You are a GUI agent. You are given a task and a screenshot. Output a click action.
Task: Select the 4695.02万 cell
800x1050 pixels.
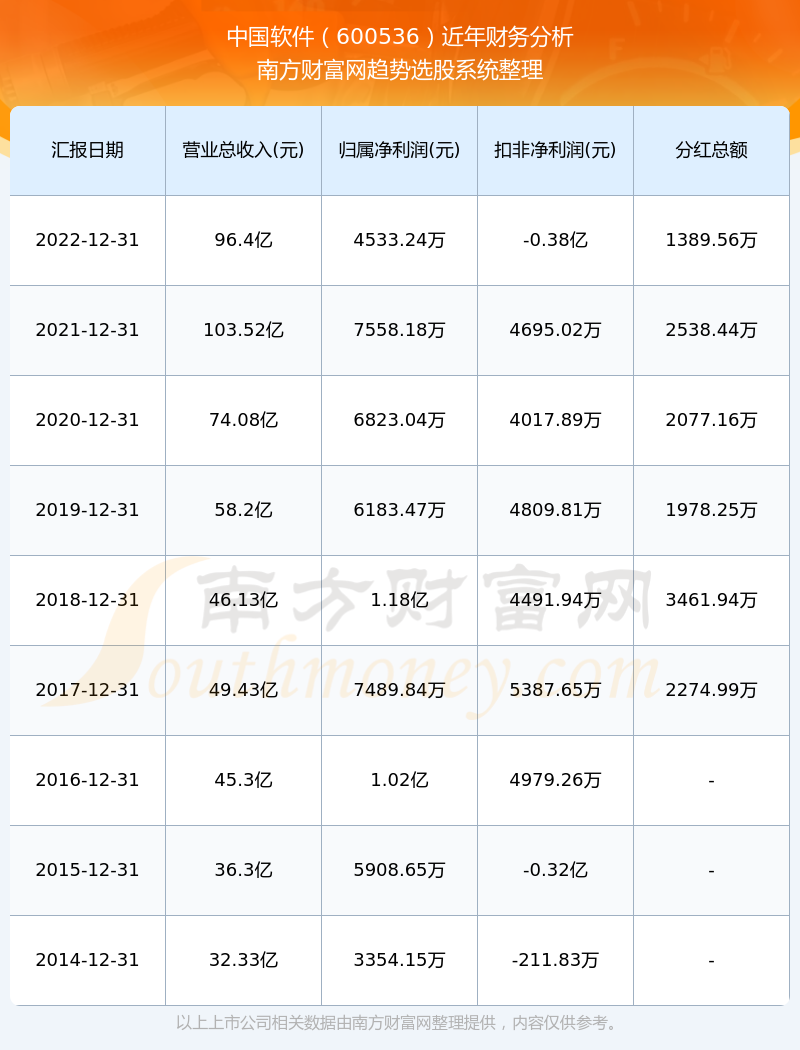(556, 330)
